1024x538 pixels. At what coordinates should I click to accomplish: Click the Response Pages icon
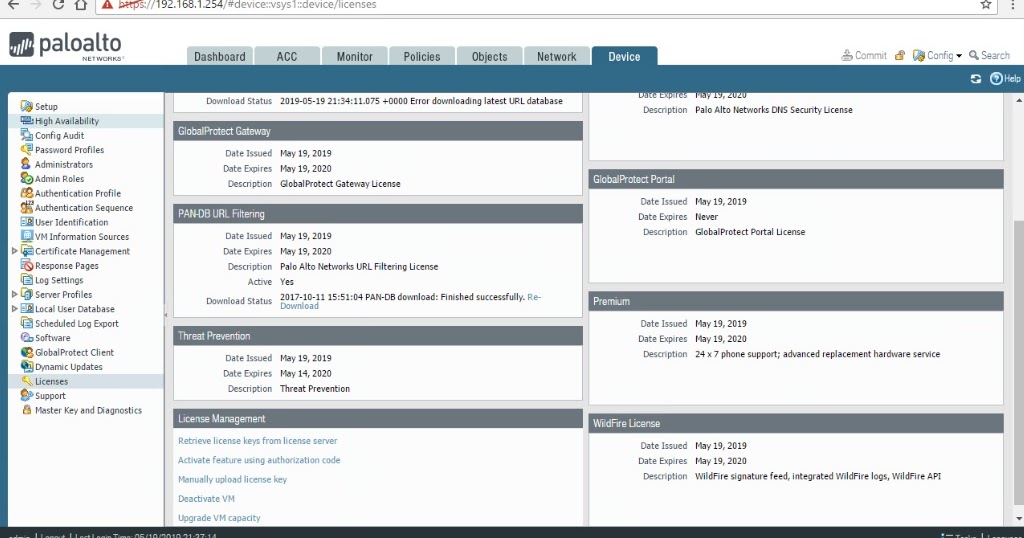pos(27,265)
